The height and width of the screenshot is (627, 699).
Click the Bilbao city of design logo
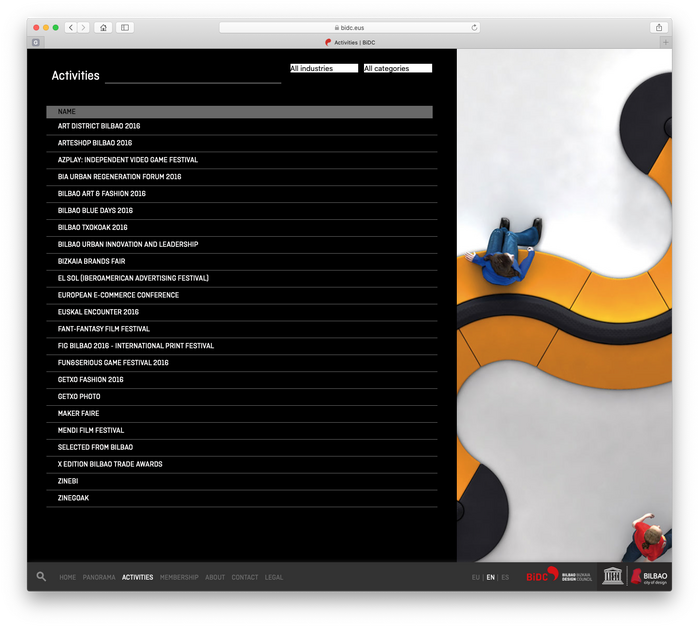point(649,577)
